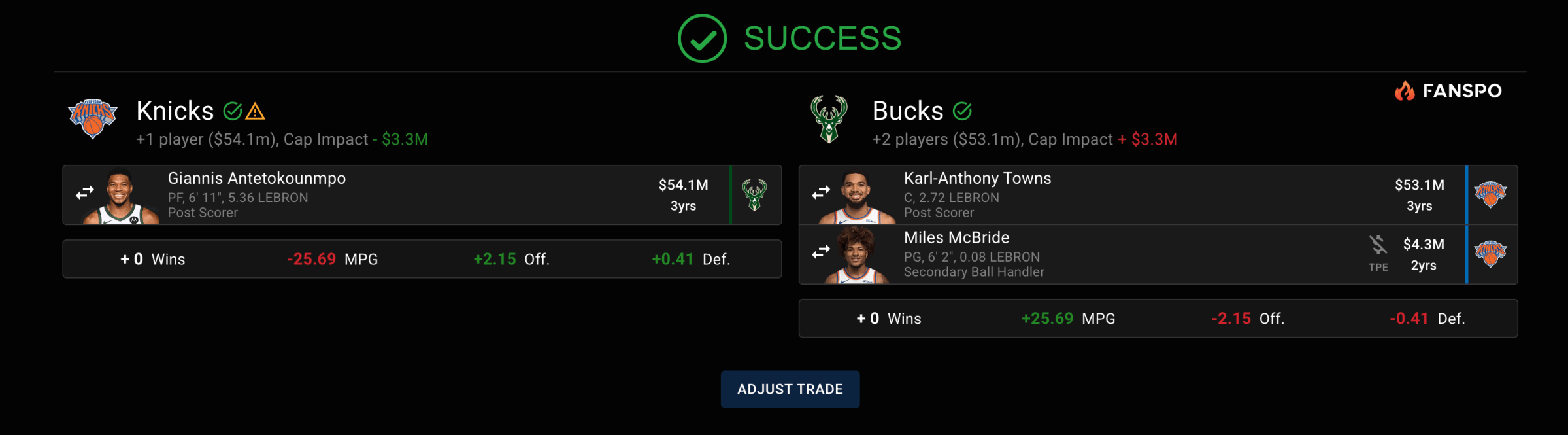Click the swap arrows beside Karl-Anthony Towns

pyautogui.click(x=821, y=193)
